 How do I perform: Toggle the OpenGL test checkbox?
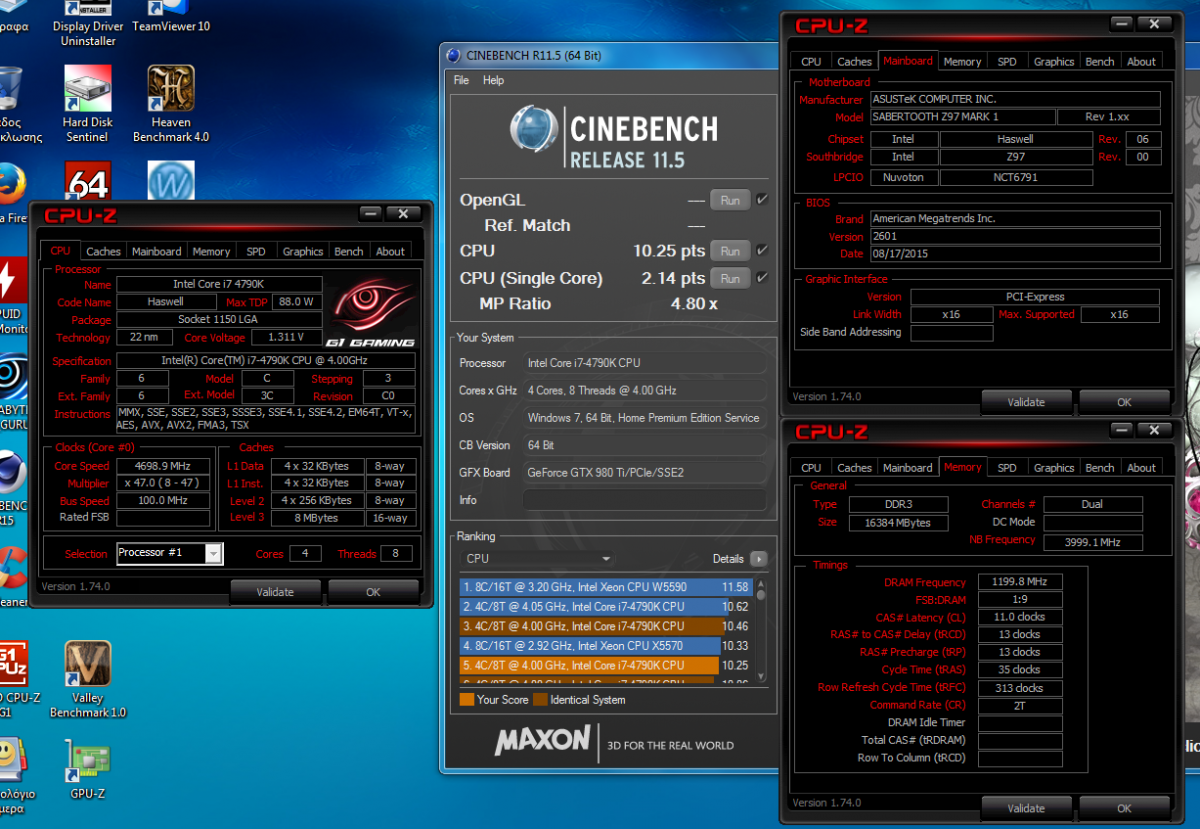pos(763,200)
